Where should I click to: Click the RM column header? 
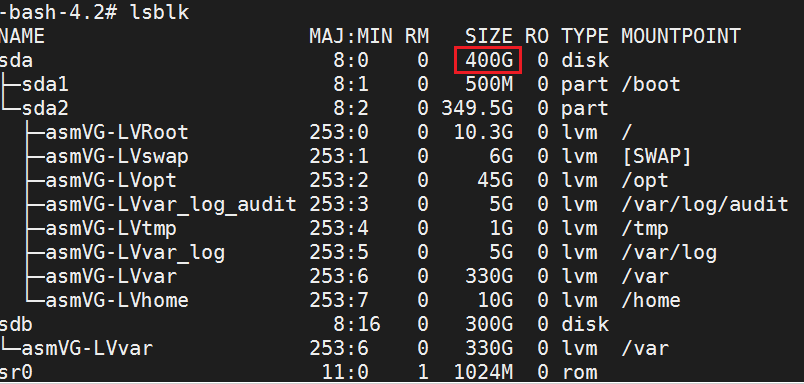pos(417,36)
